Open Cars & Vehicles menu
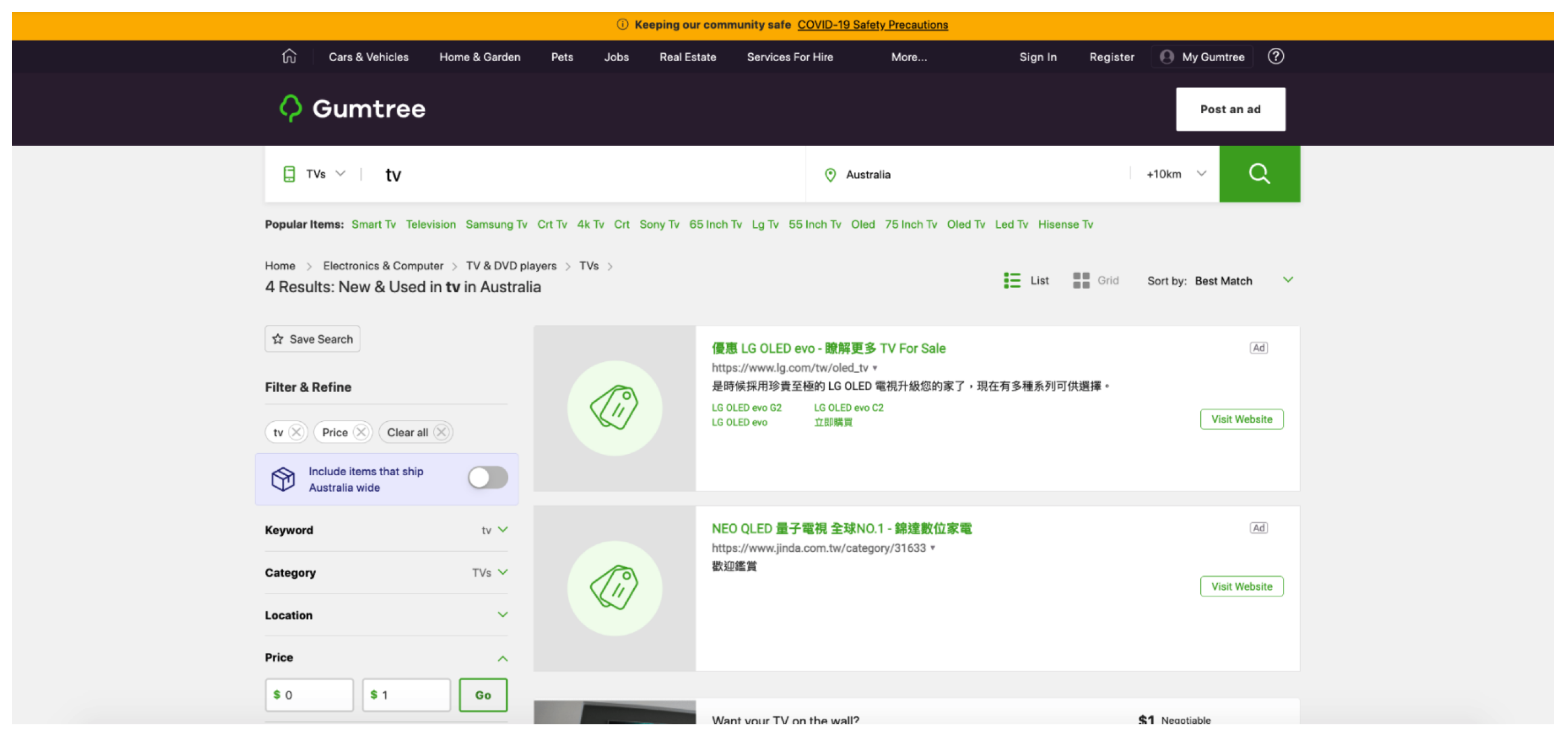Screen dimensions: 1568x737 coord(368,57)
